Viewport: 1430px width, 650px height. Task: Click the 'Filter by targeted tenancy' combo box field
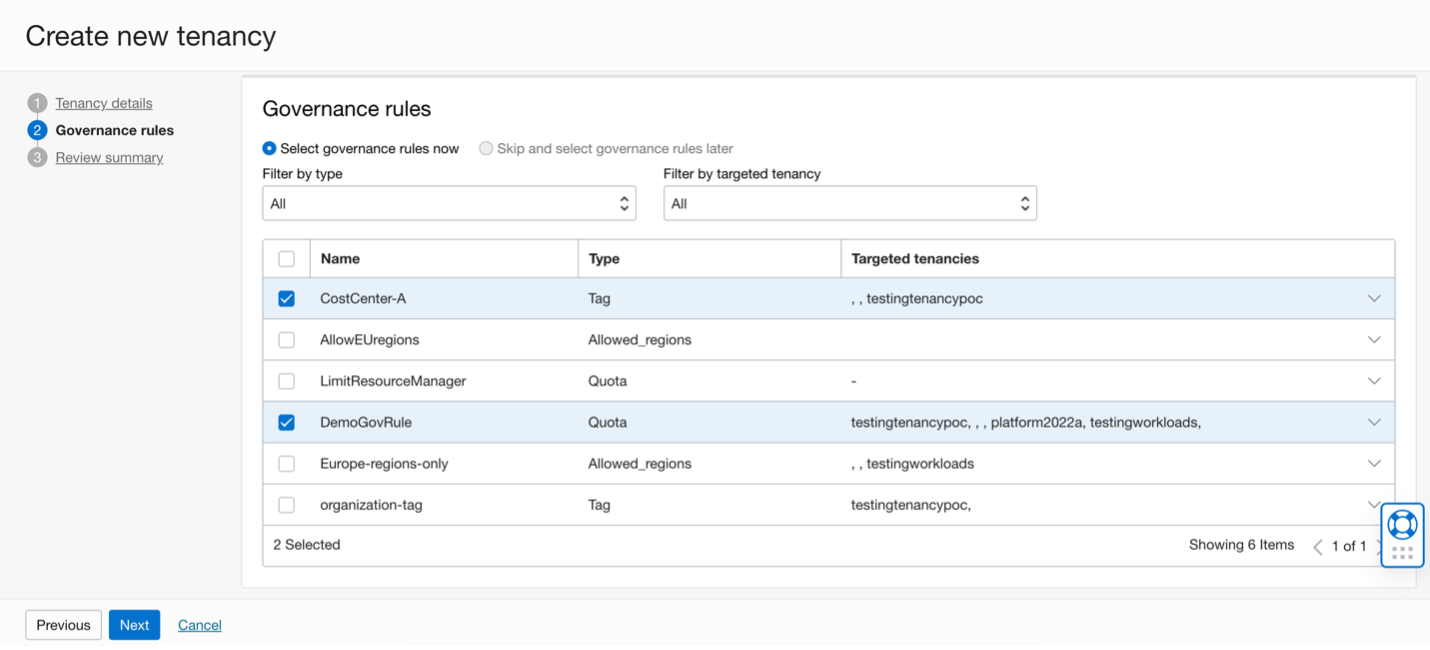point(850,202)
